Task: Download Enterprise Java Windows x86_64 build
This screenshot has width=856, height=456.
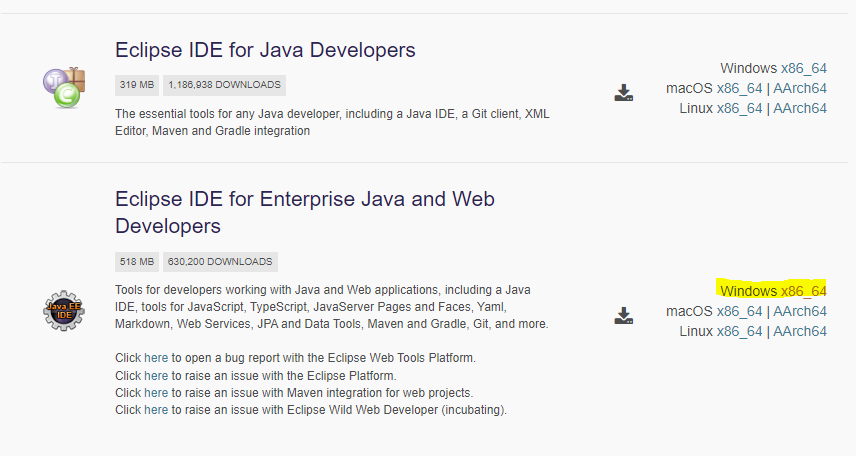Action: pos(804,291)
